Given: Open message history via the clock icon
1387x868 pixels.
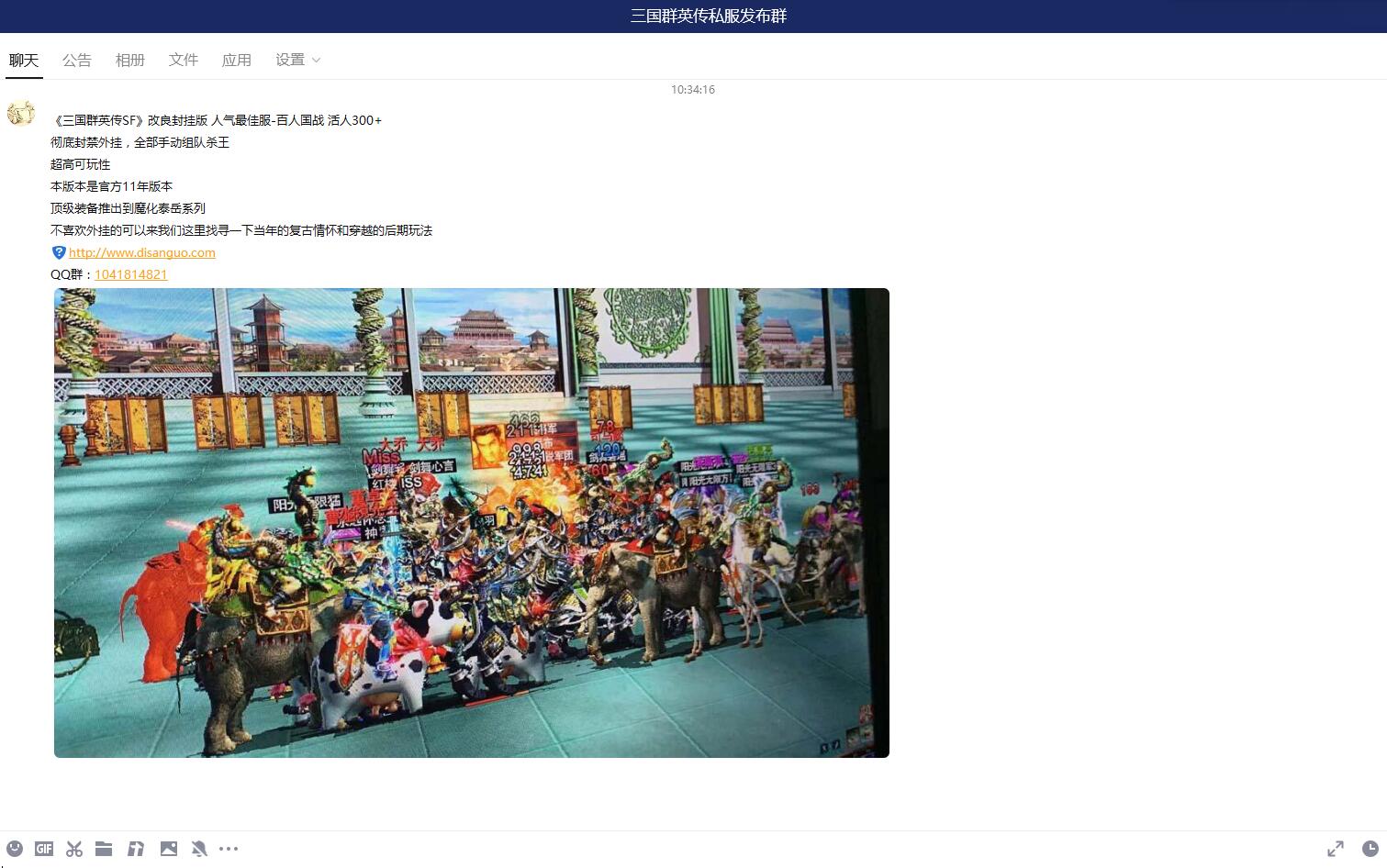Looking at the screenshot, I should pos(1370,849).
